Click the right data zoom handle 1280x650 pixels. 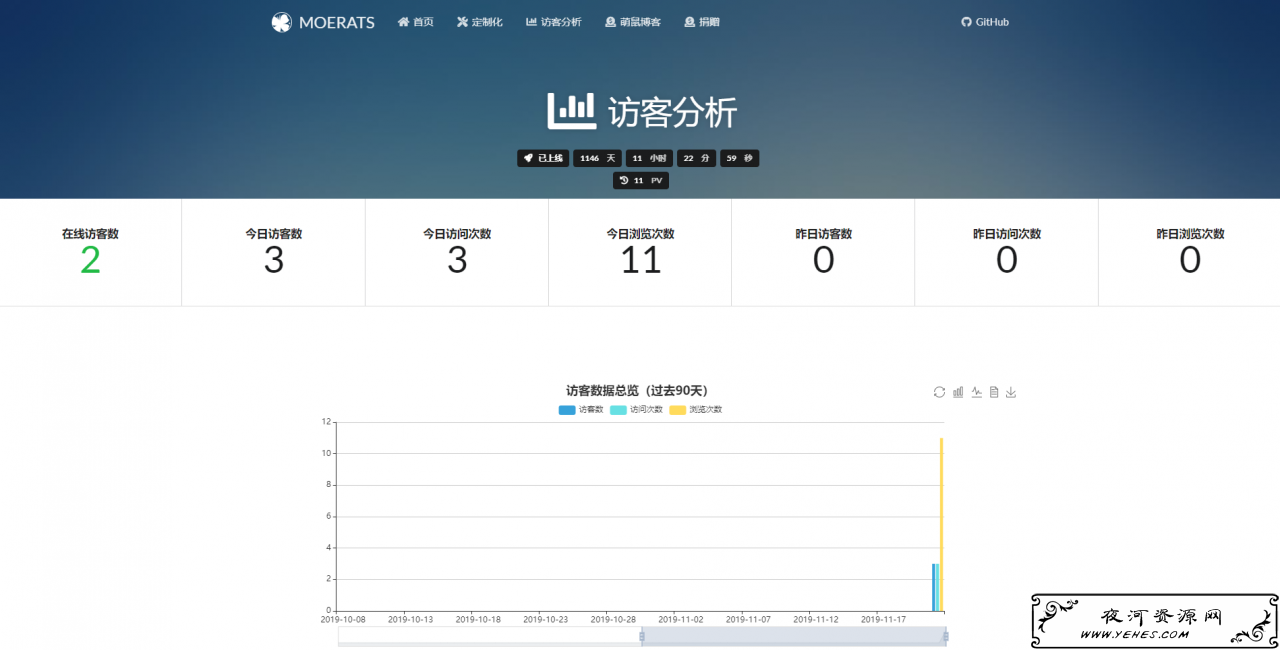point(945,636)
